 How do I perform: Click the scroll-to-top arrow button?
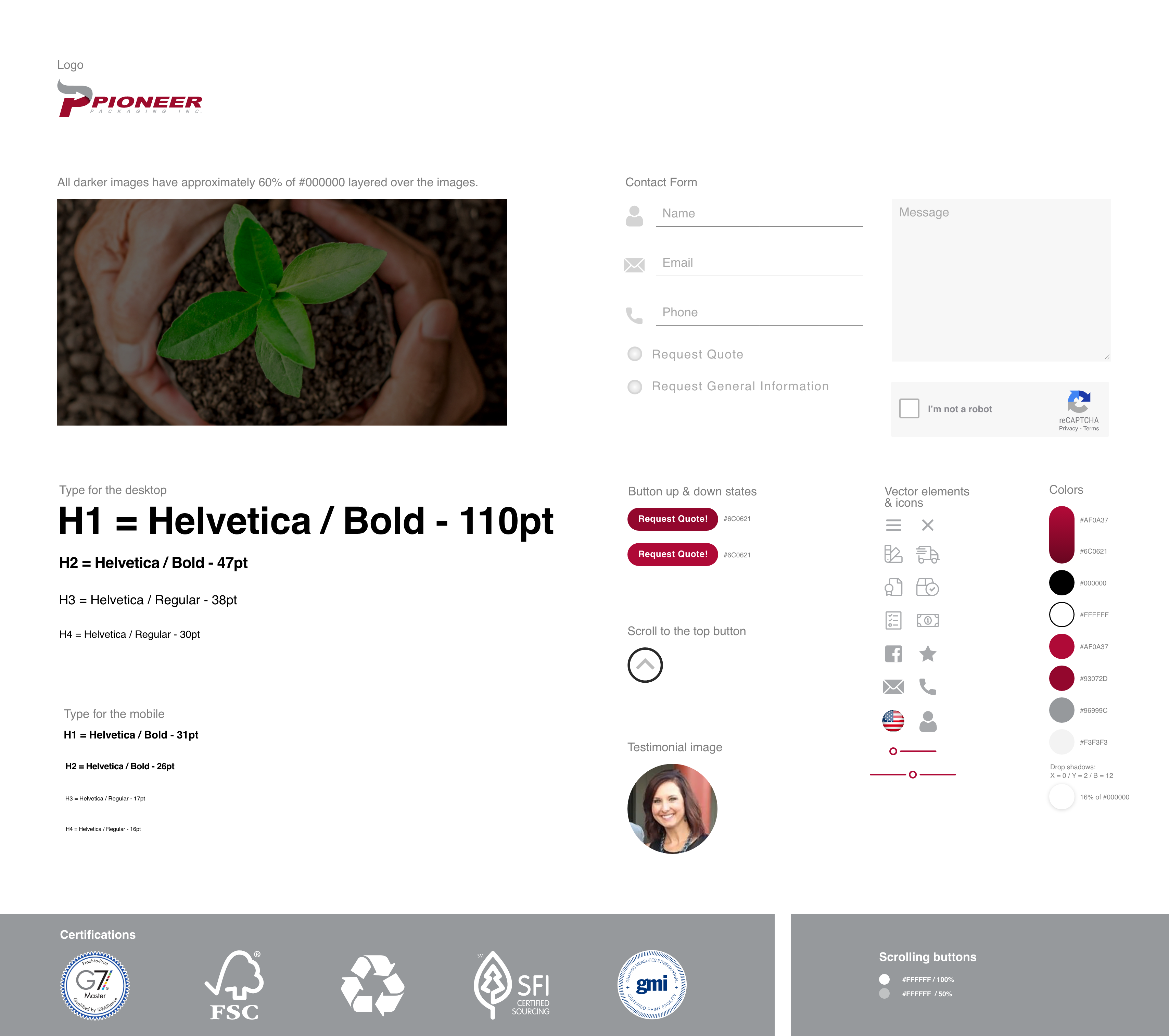pos(644,664)
